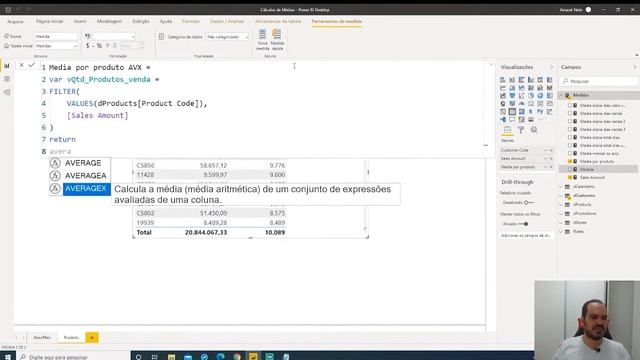Open Categoria de dados dropdown
The width and height of the screenshot is (640, 360).
coord(227,37)
